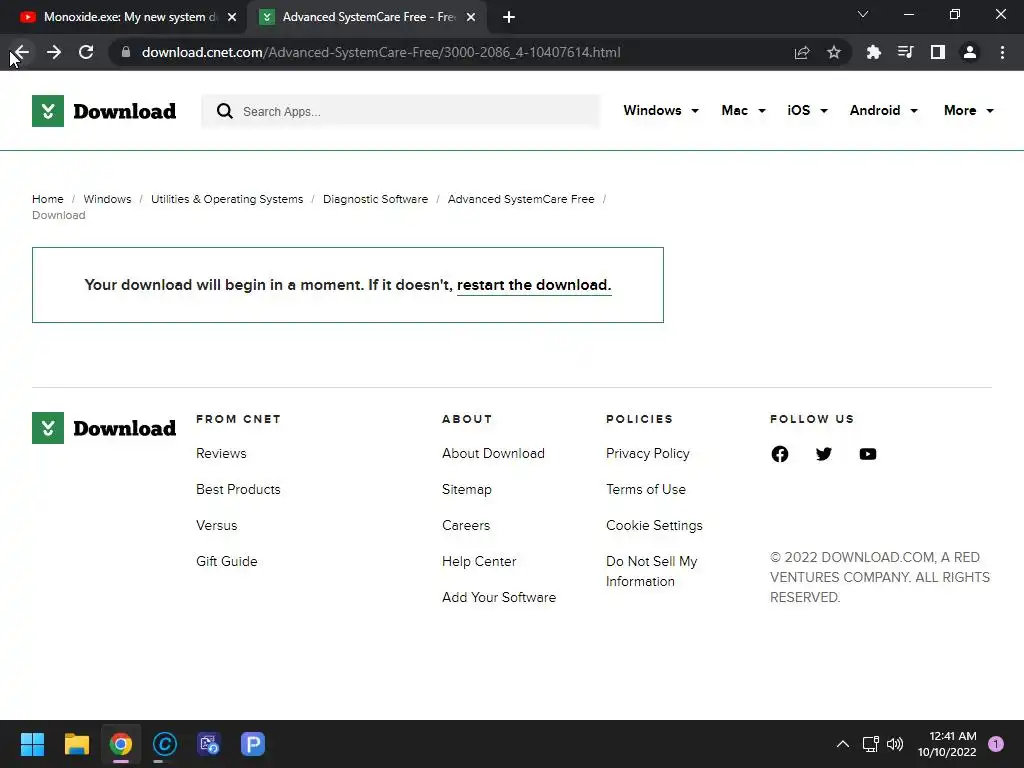Click the Chrome taskbar icon
The image size is (1024, 768).
pos(121,744)
